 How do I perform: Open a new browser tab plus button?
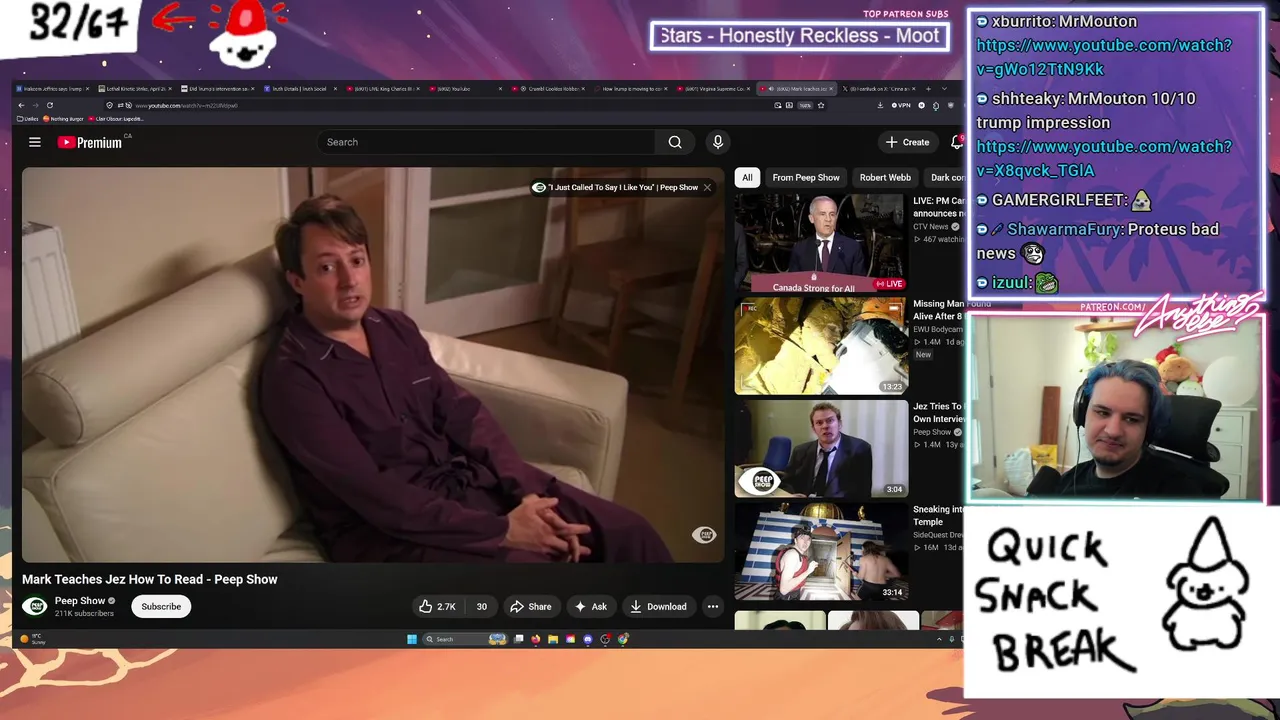click(x=928, y=89)
